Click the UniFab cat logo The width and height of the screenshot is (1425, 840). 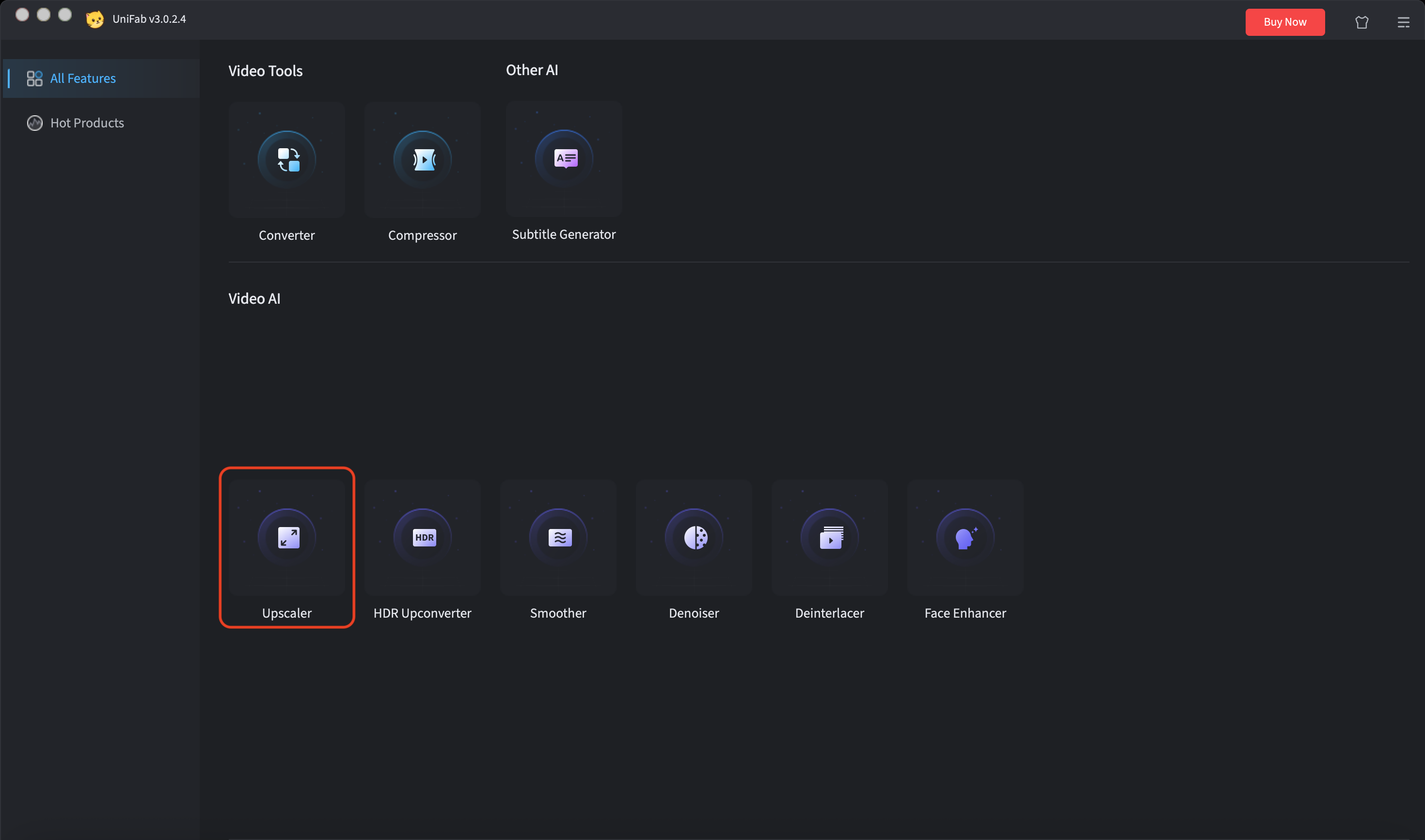(x=95, y=19)
